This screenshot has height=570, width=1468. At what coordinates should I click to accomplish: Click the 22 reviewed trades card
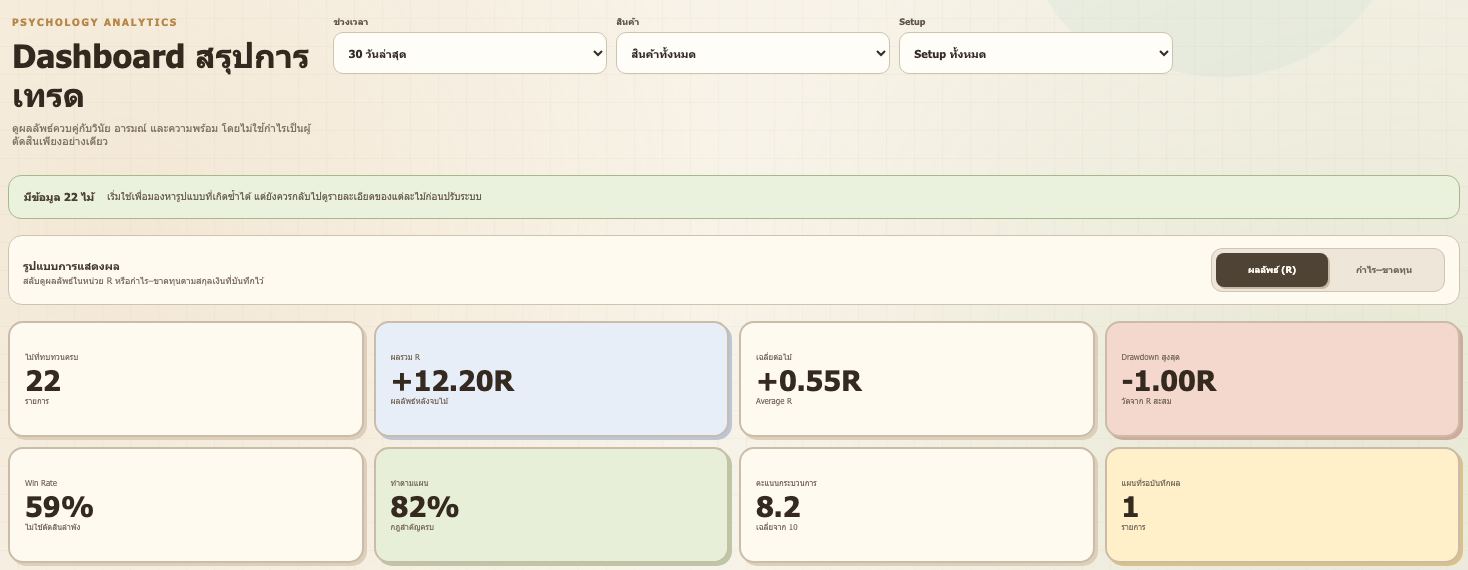pyautogui.click(x=186, y=379)
